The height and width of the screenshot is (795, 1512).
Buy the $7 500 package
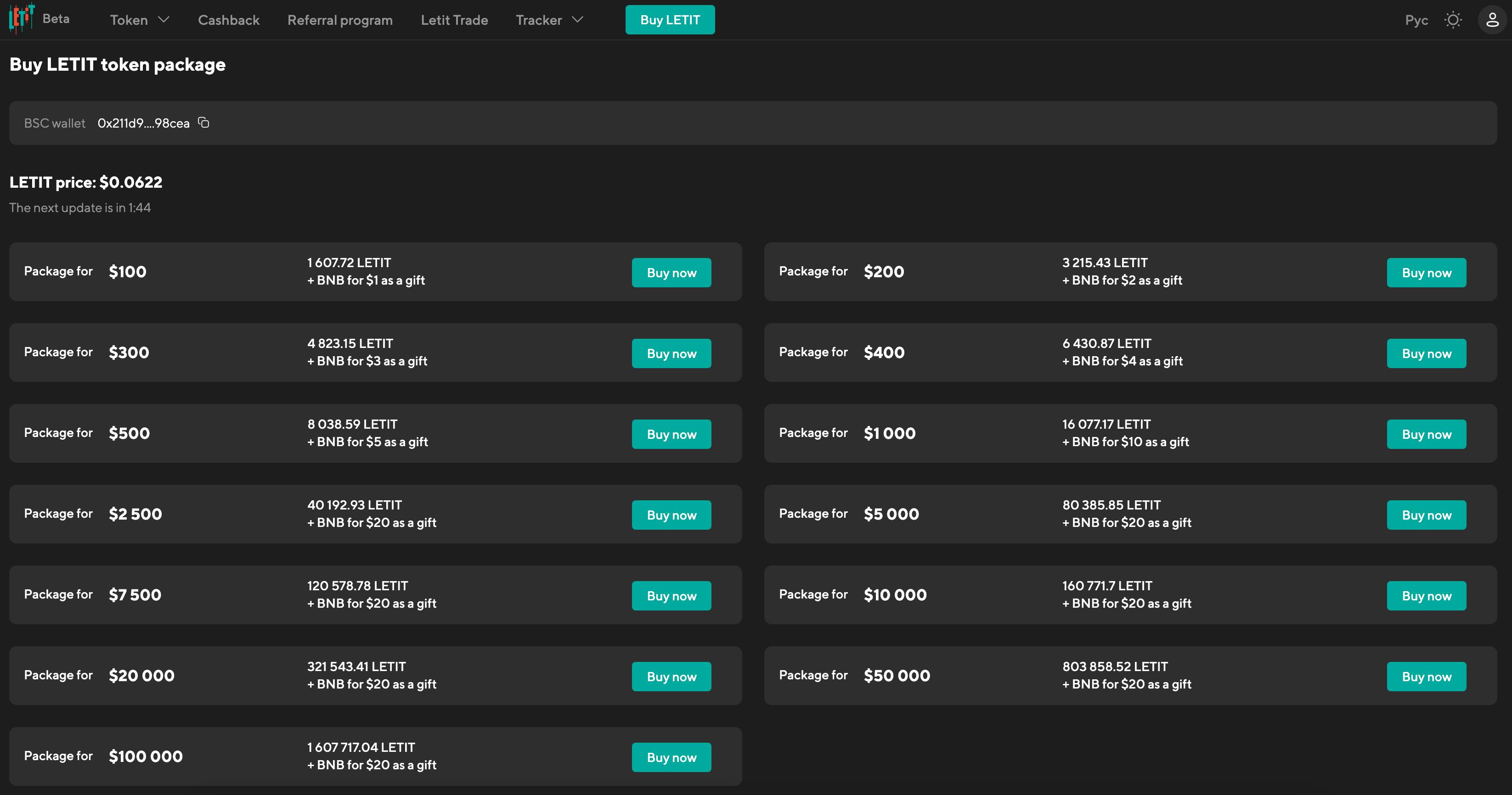[x=671, y=595]
